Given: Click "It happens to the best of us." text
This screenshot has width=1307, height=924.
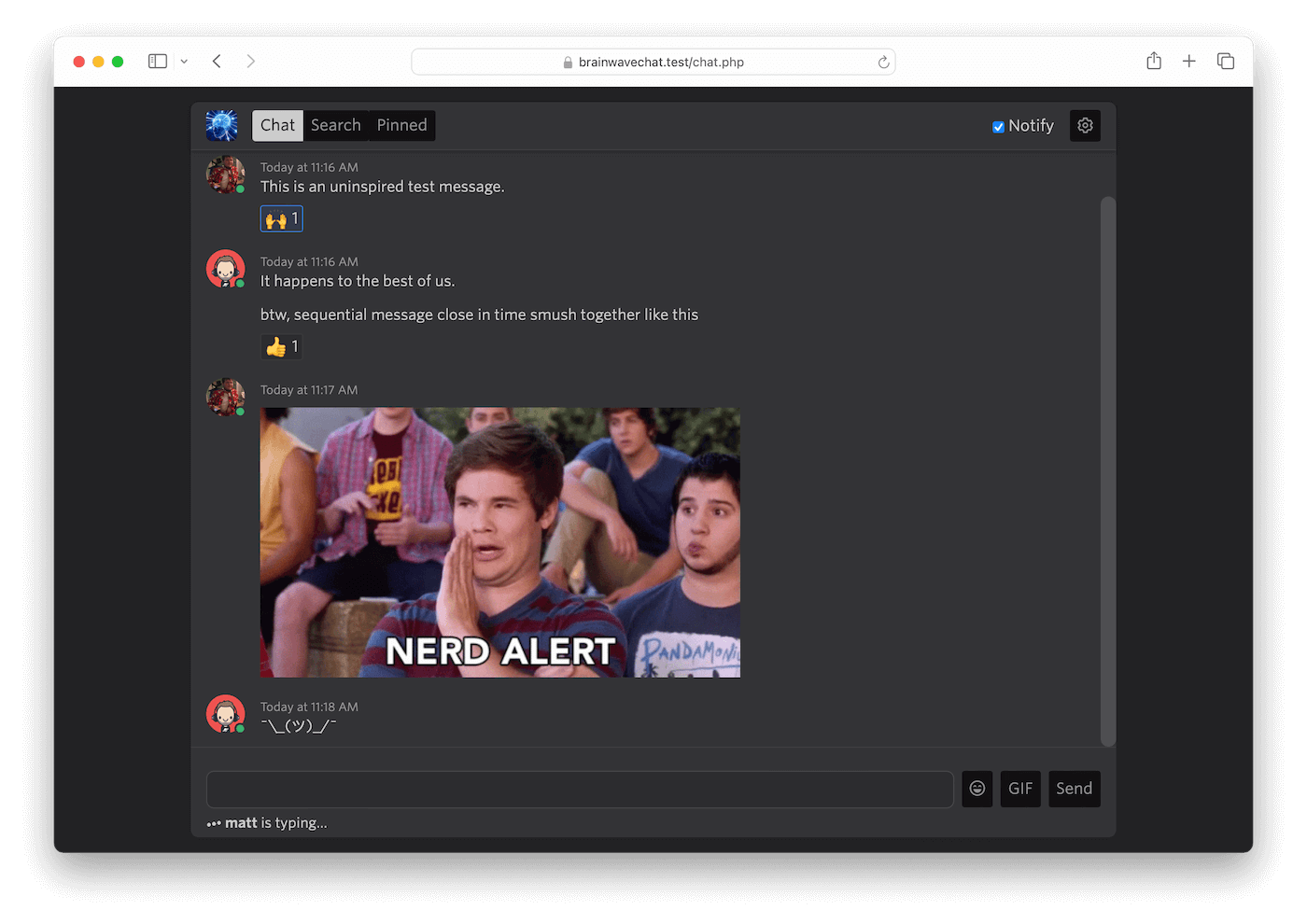Looking at the screenshot, I should pos(358,281).
